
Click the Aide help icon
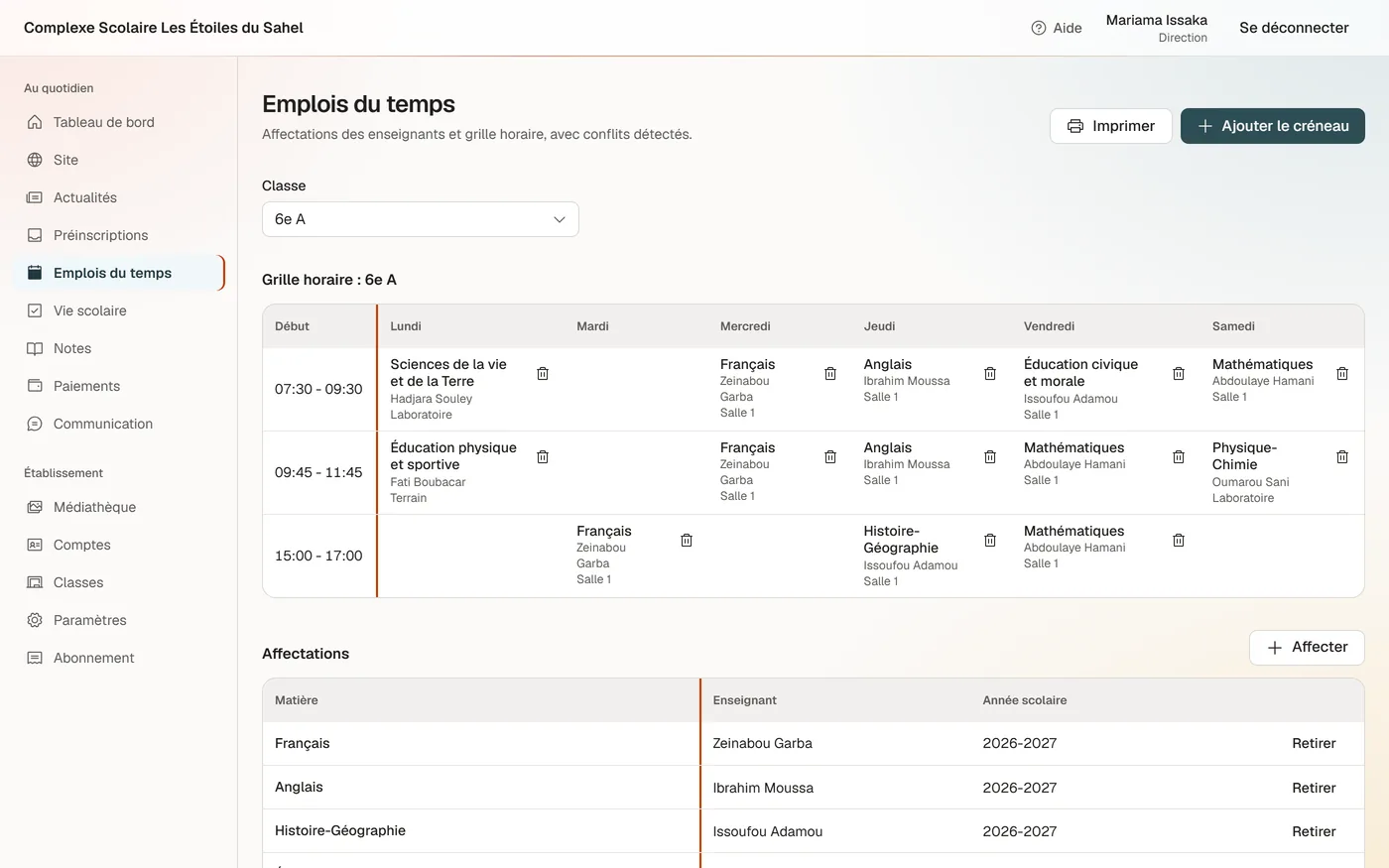point(1039,28)
